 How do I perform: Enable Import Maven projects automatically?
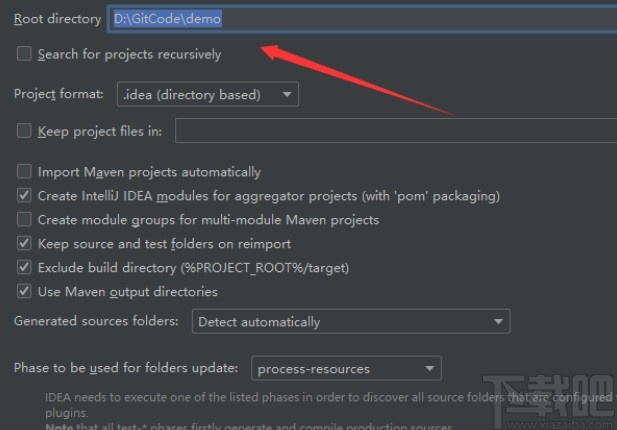[x=24, y=172]
